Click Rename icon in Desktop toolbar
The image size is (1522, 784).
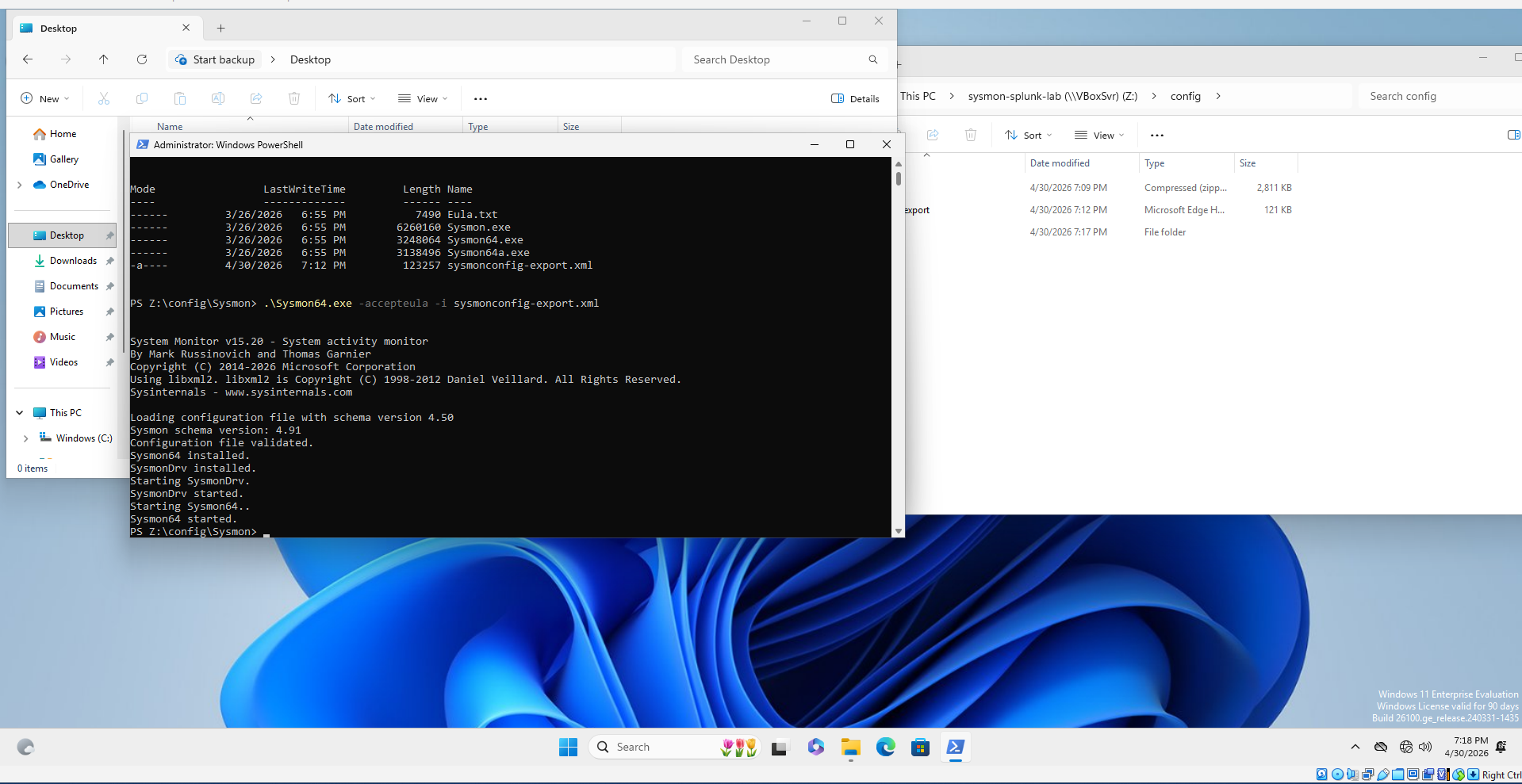pyautogui.click(x=218, y=98)
